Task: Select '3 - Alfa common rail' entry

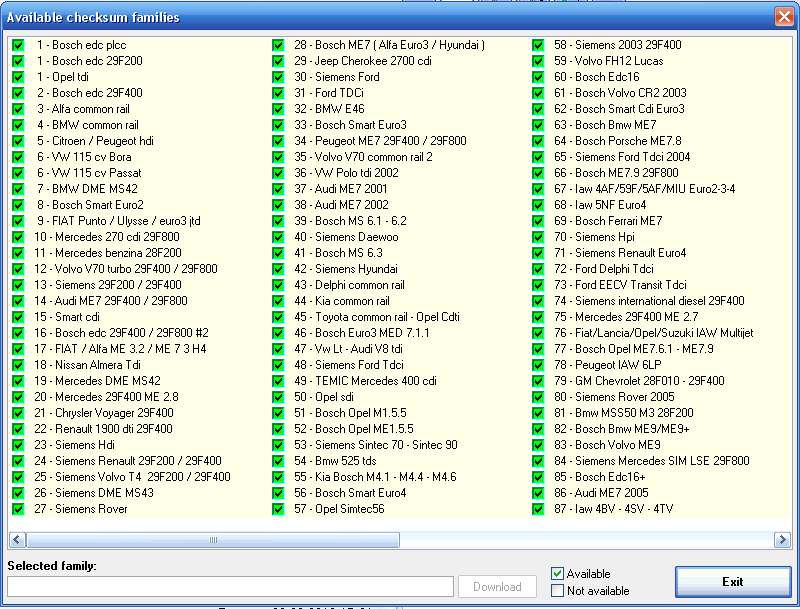Action: pyautogui.click(x=83, y=109)
